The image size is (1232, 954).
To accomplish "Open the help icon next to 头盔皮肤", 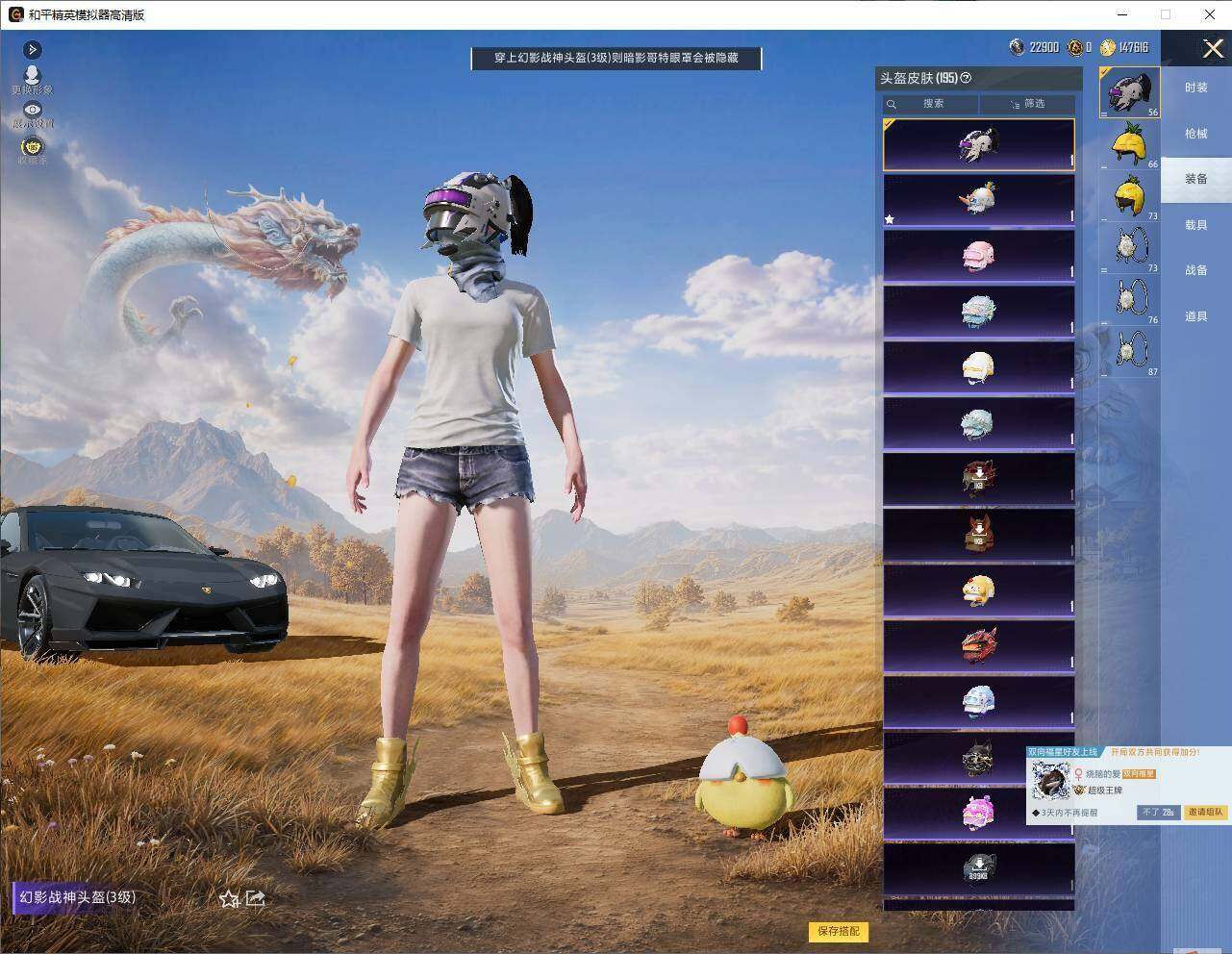I will [x=967, y=78].
